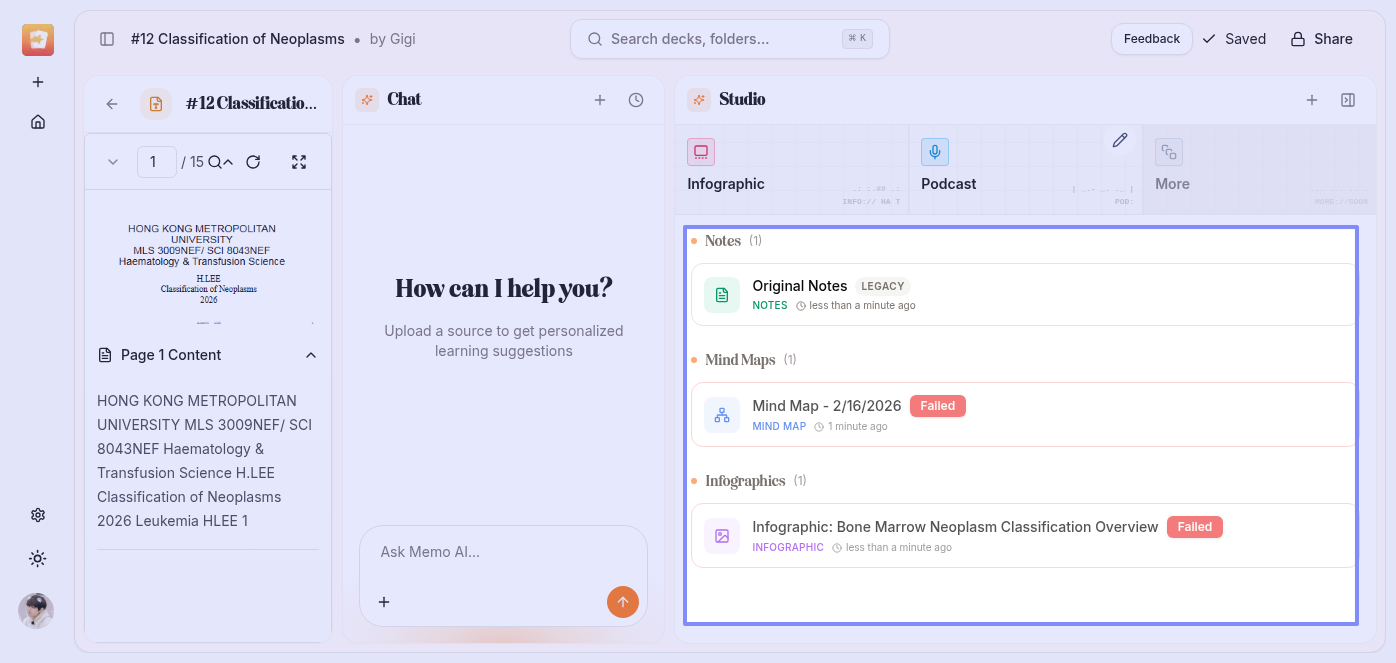Open settings via the gear icon

click(x=38, y=515)
